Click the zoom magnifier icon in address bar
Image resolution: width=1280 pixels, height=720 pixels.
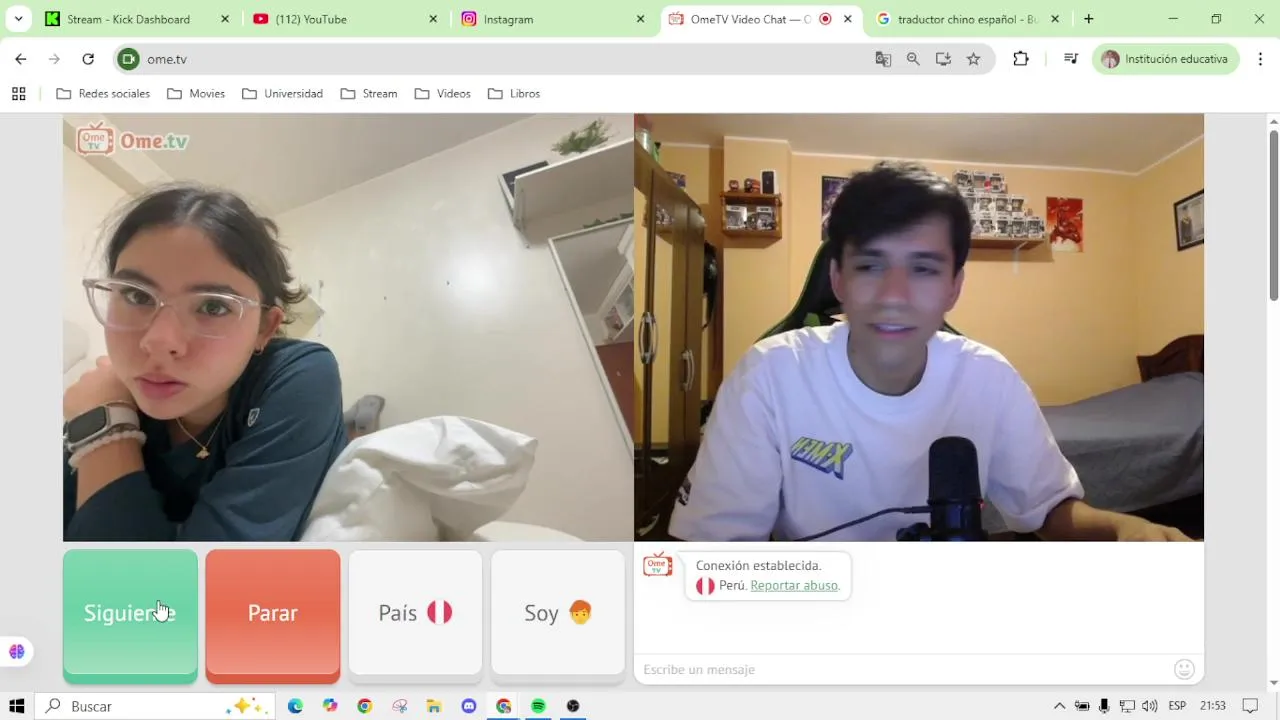[x=913, y=59]
